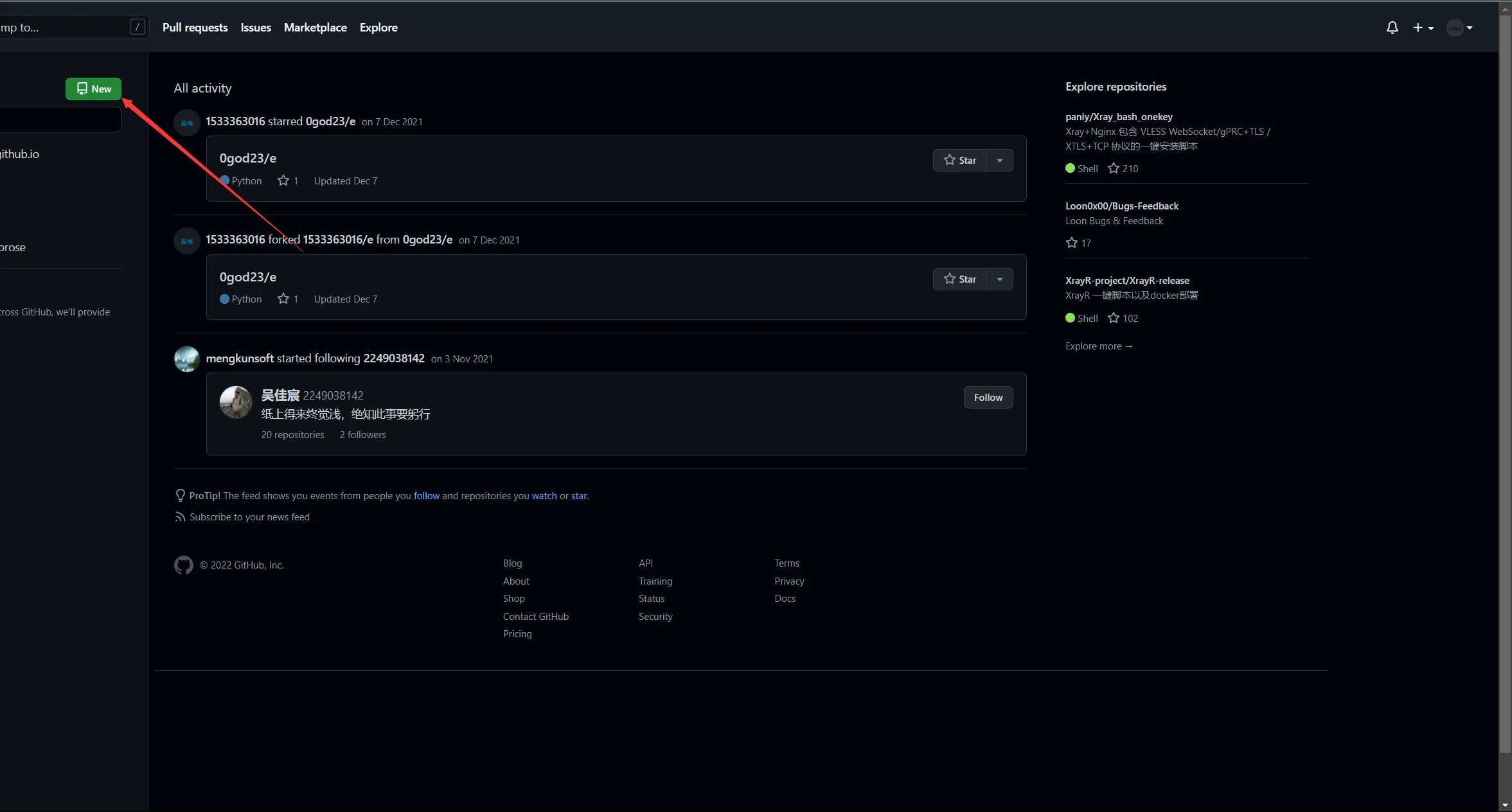Click the slash shortcut icon in search box

(137, 27)
